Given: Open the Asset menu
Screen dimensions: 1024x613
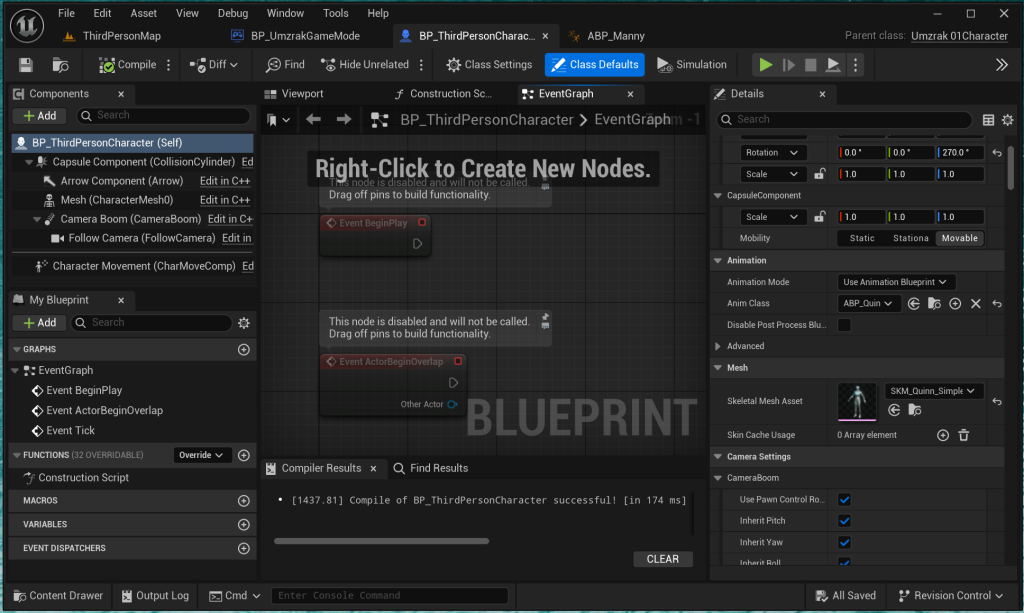Looking at the screenshot, I should tap(143, 13).
